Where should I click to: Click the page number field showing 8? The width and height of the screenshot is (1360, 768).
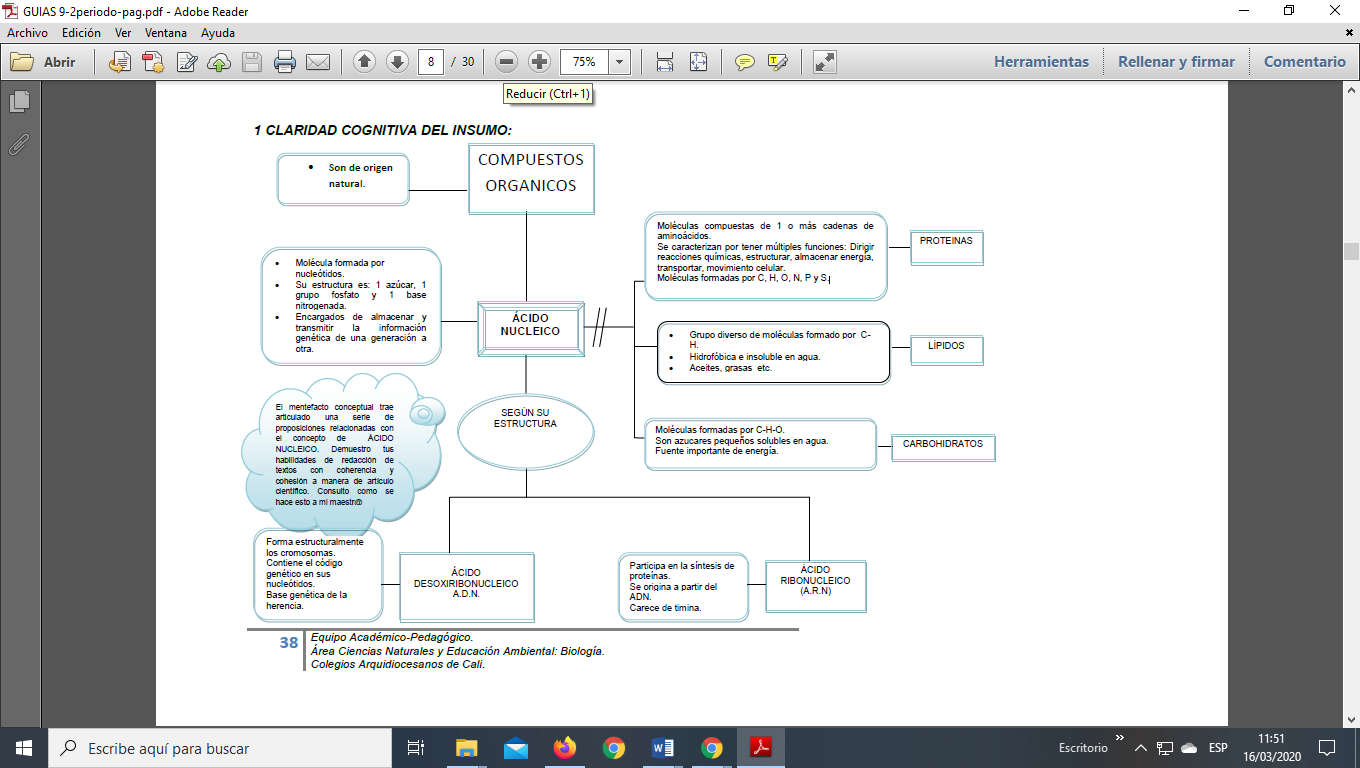click(431, 62)
